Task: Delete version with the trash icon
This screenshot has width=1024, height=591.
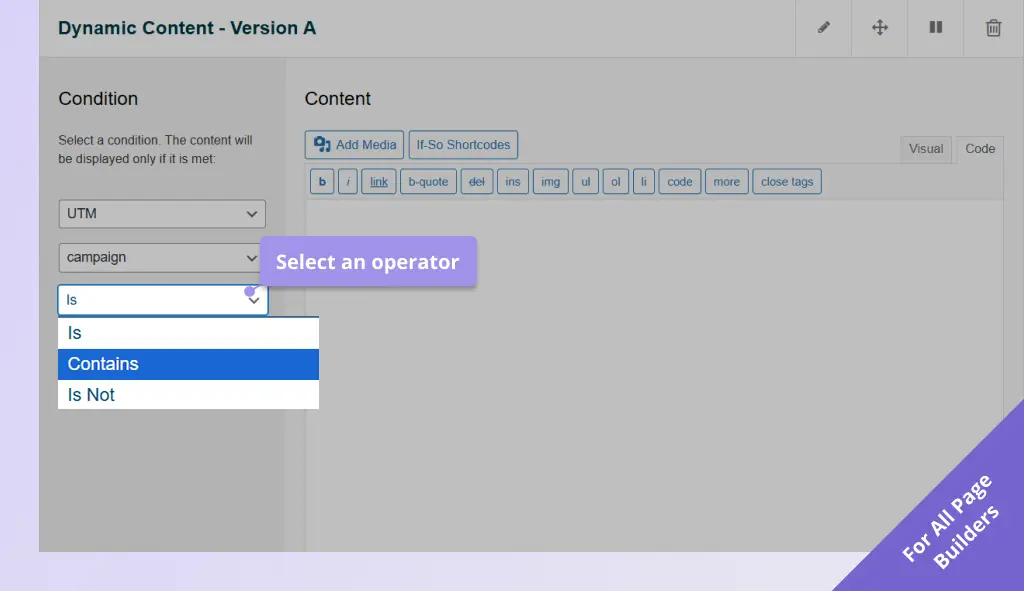Action: (x=993, y=28)
